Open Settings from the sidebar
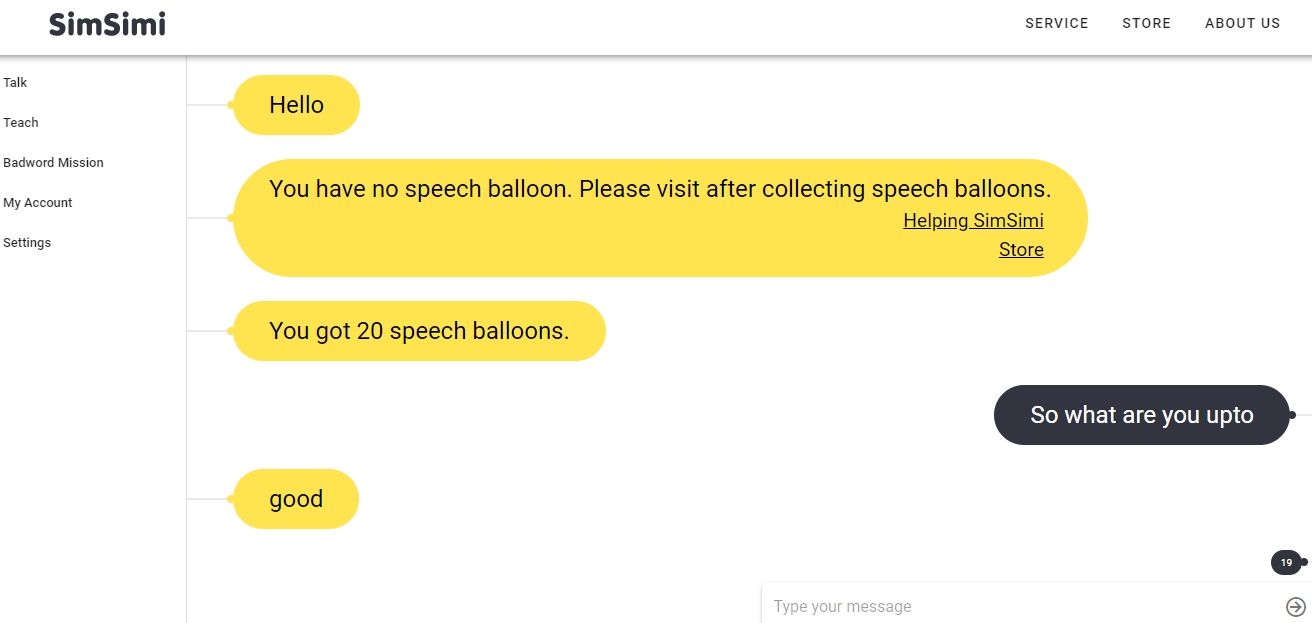The width and height of the screenshot is (1312, 623). (x=27, y=242)
